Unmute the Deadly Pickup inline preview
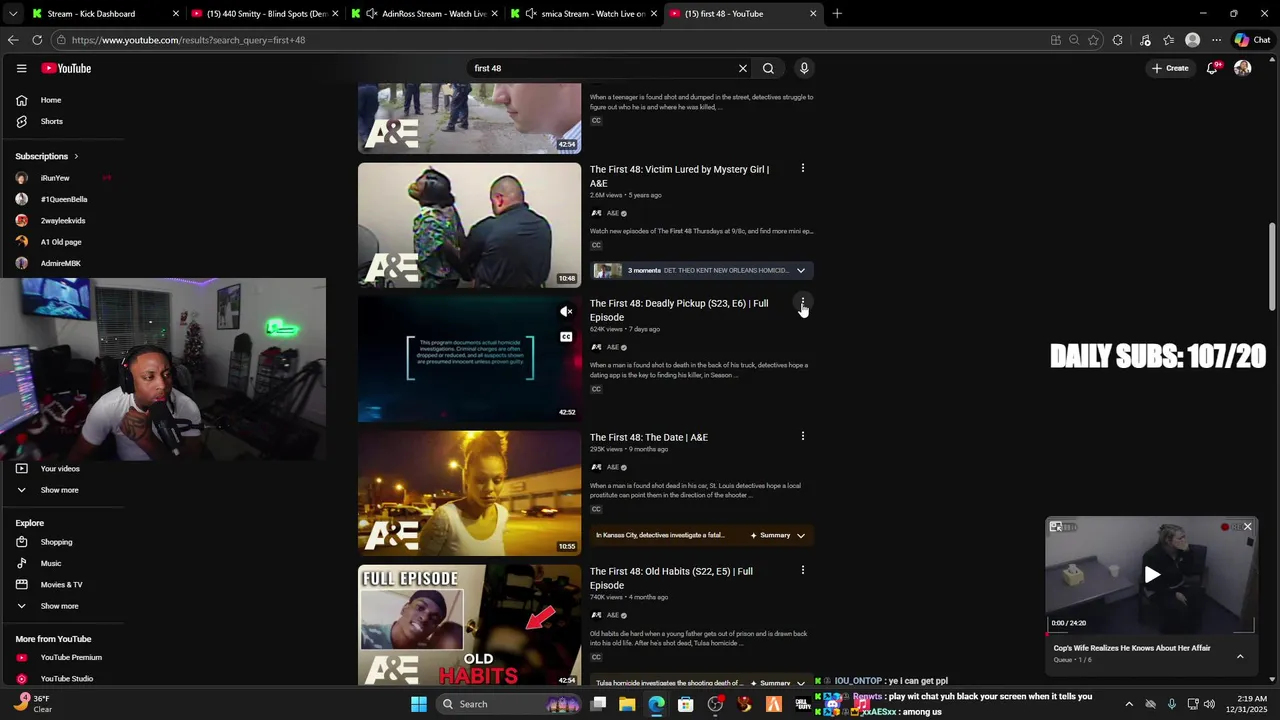The height and width of the screenshot is (720, 1280). pos(566,311)
